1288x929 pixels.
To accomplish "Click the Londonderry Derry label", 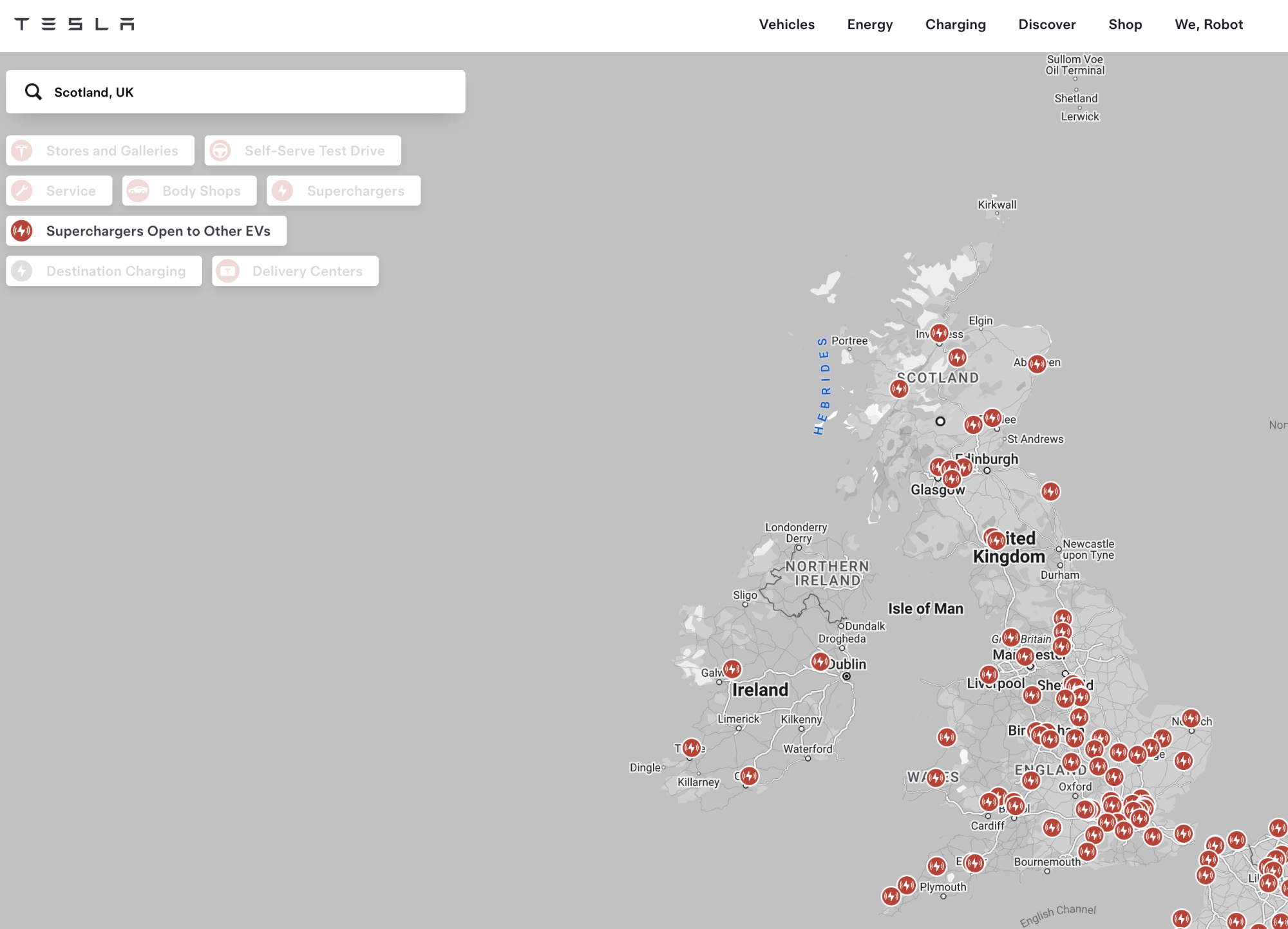I will 797,532.
